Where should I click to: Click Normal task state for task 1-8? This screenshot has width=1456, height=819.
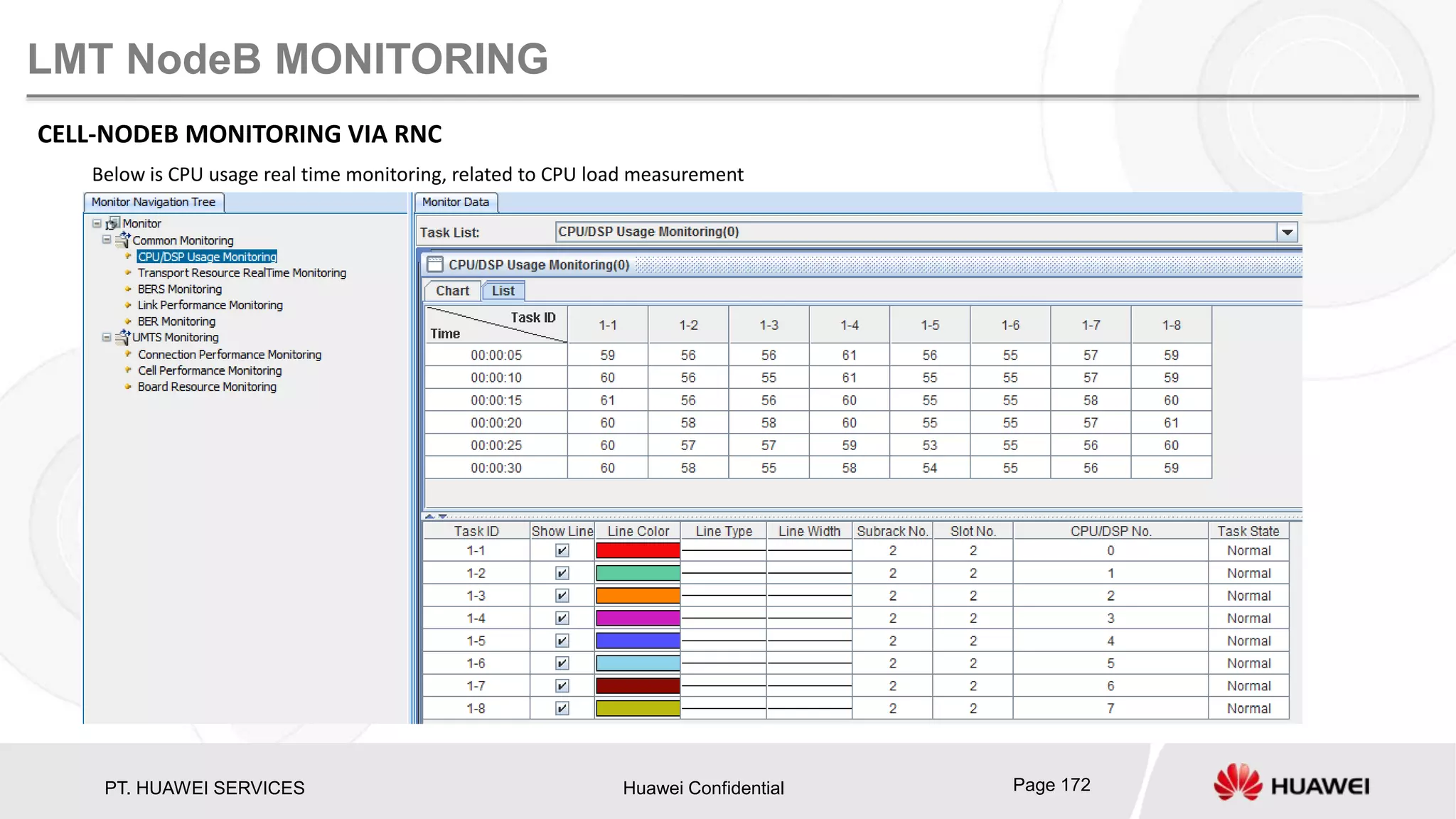(x=1248, y=709)
